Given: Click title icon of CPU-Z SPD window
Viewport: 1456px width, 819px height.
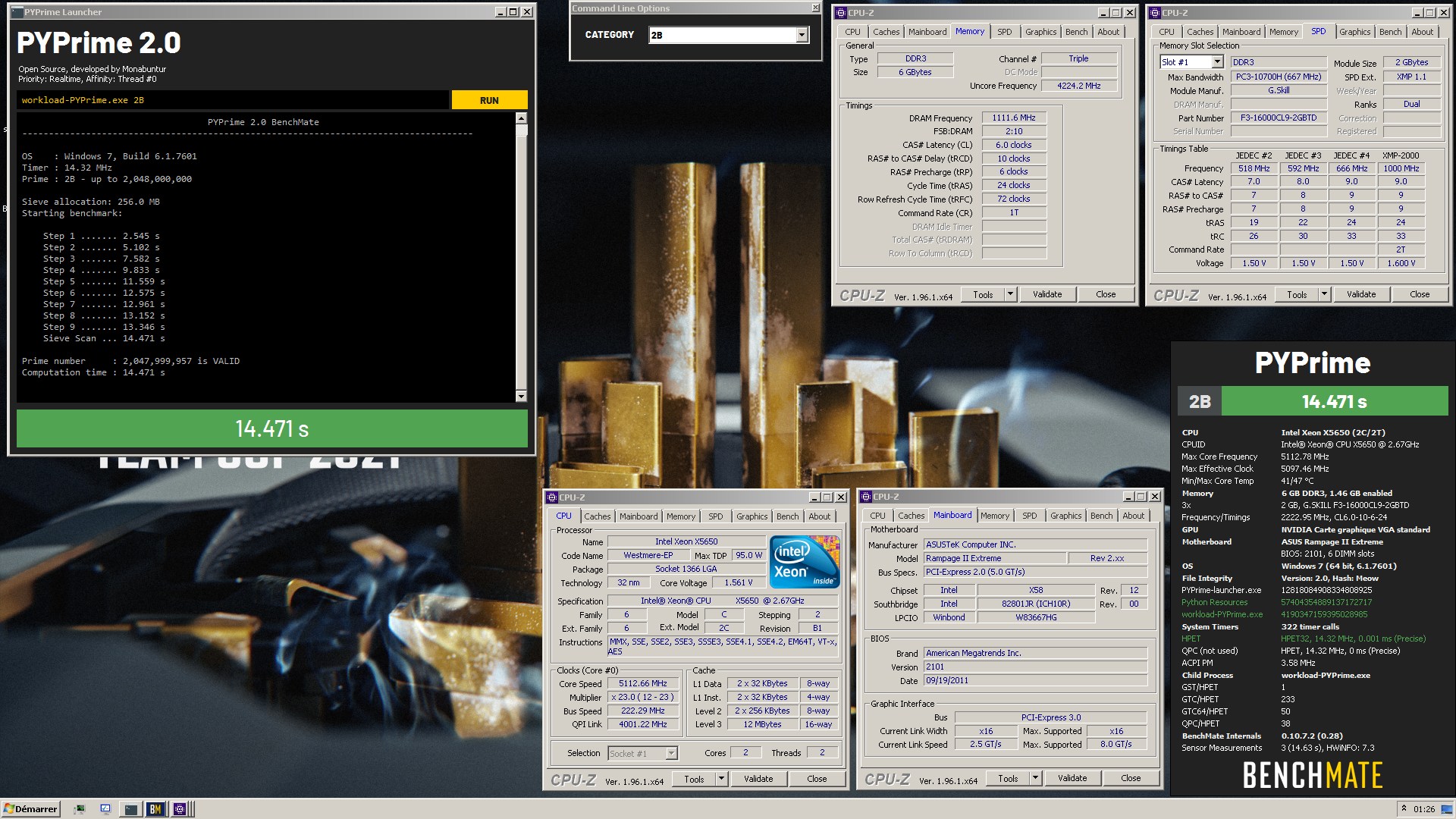Looking at the screenshot, I should [x=1154, y=13].
